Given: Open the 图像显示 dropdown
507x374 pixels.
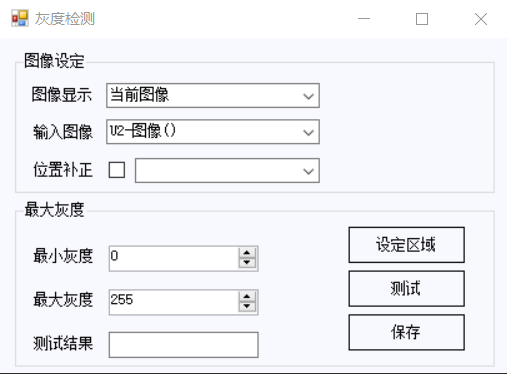Looking at the screenshot, I should (x=213, y=96).
